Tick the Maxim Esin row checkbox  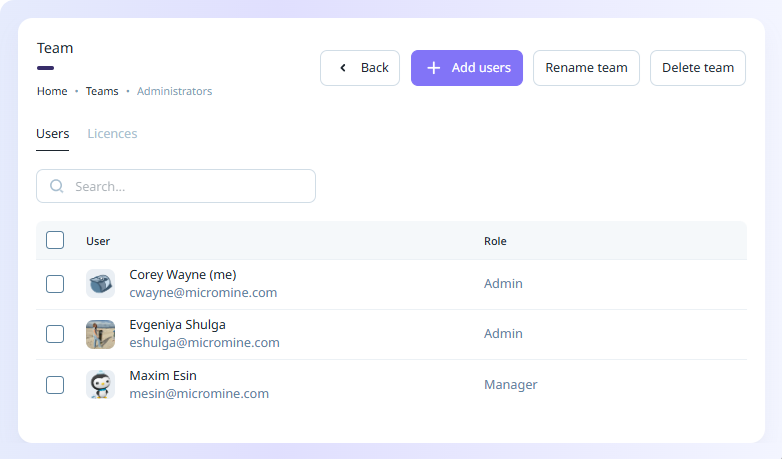55,385
